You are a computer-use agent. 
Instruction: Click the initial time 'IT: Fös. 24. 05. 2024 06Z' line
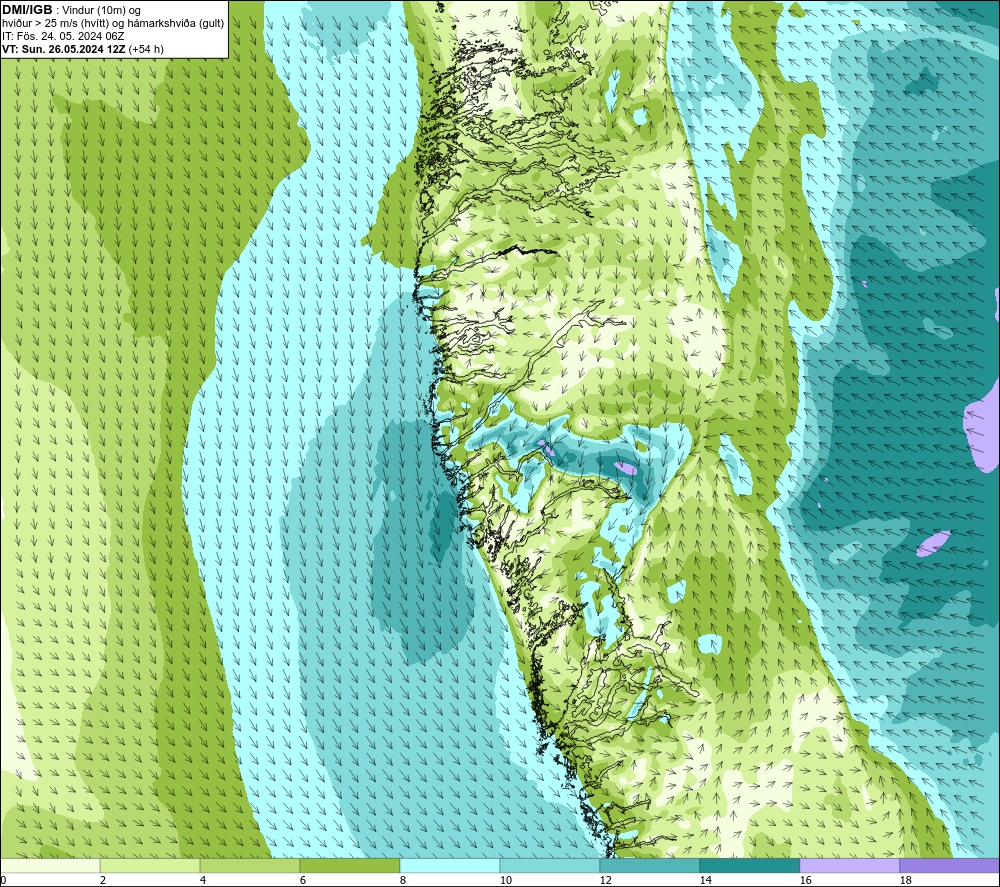pos(63,36)
